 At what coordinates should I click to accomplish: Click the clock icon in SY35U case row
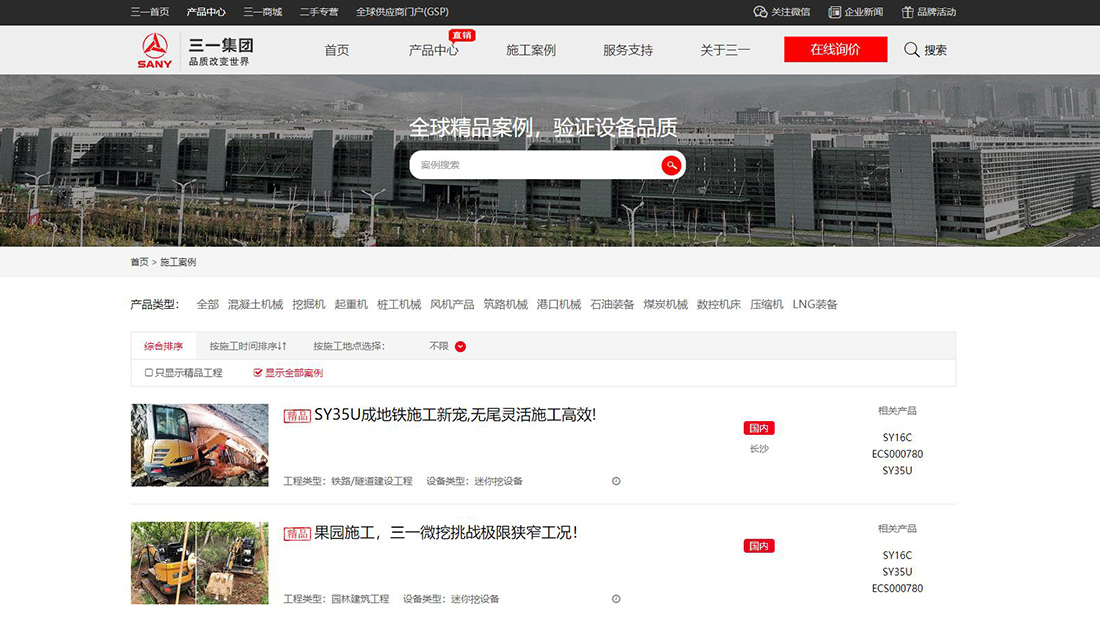tap(616, 481)
